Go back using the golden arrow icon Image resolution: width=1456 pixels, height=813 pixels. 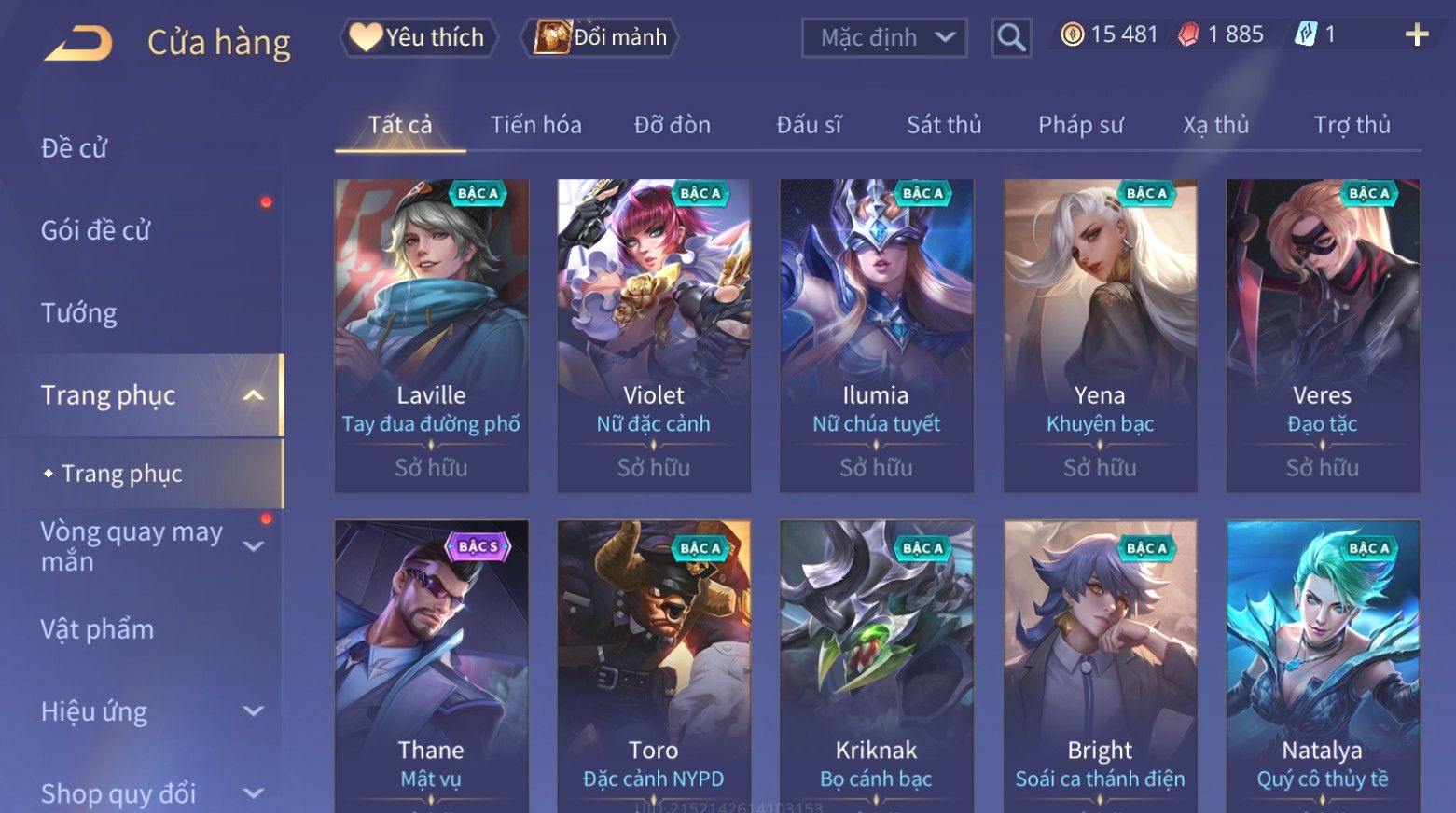[x=78, y=43]
